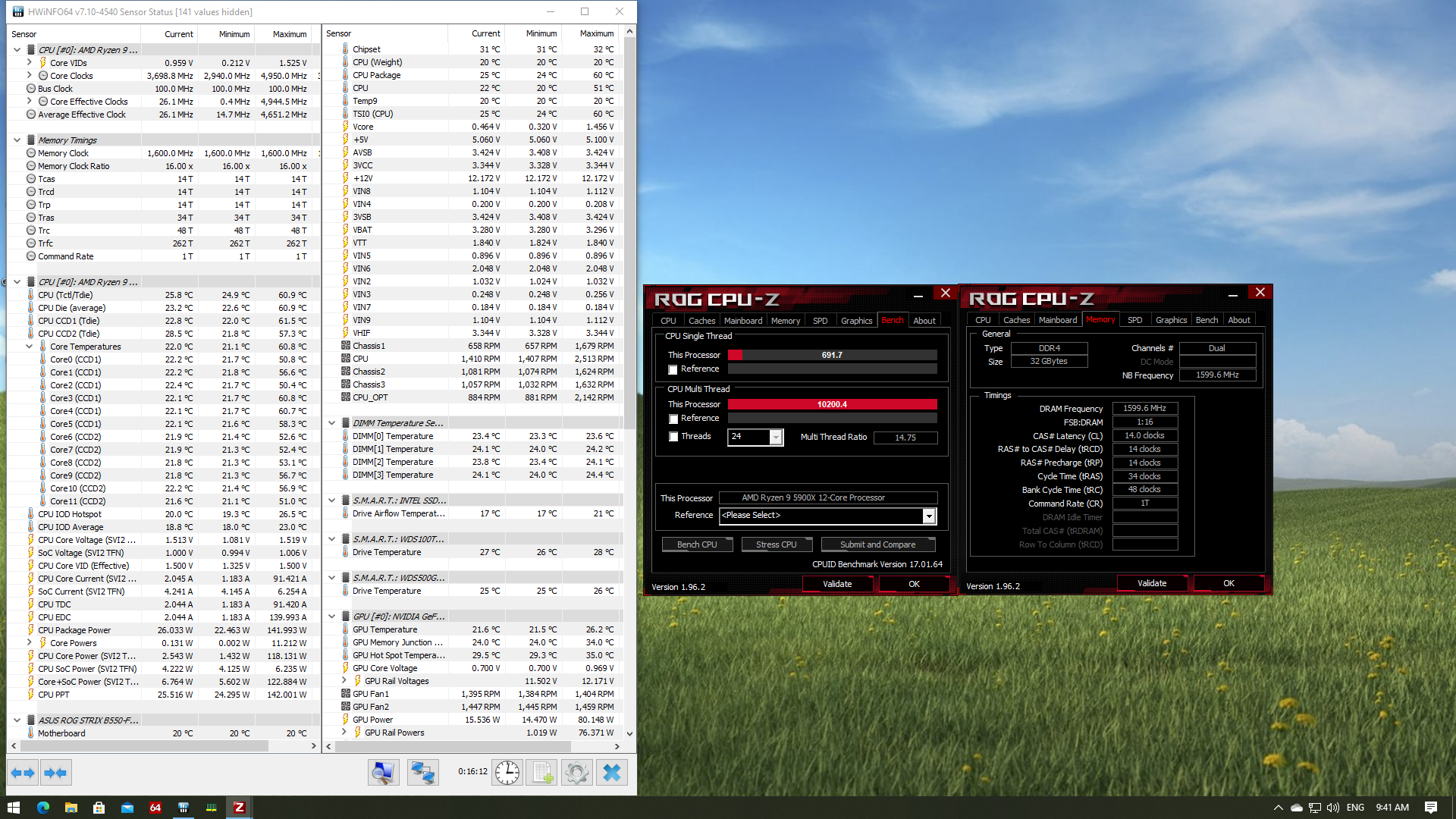
Task: Click the single thread score bar 691.7
Action: coord(832,355)
